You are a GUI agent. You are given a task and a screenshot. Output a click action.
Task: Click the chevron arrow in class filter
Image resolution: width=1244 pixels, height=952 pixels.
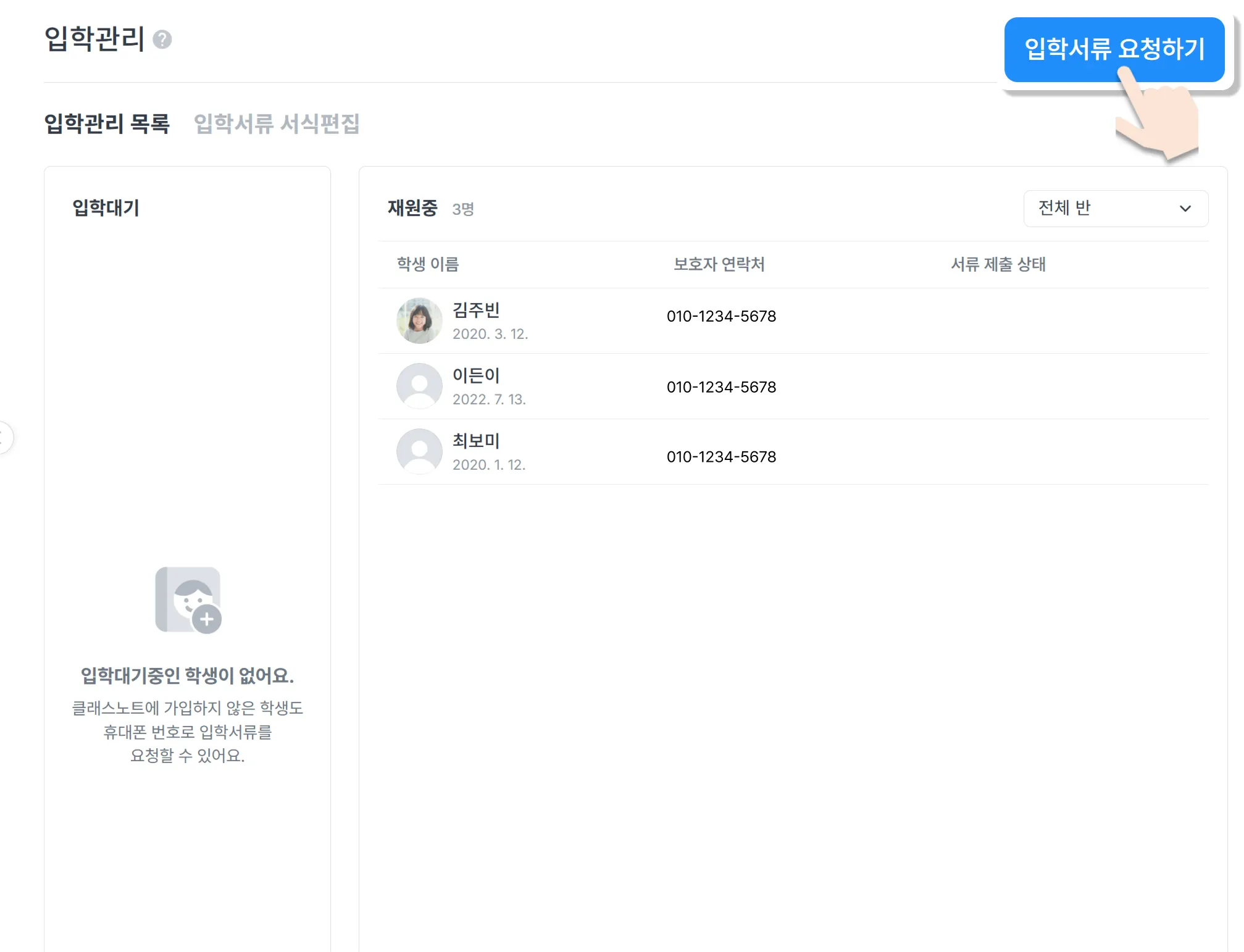(1185, 209)
